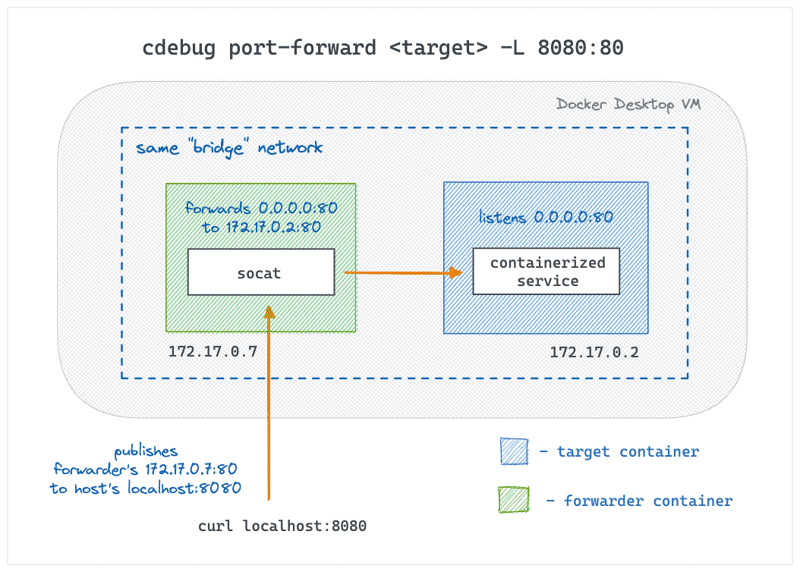Click the "listens 0.0.0.0:80" annotation
The image size is (800, 572).
tap(545, 217)
